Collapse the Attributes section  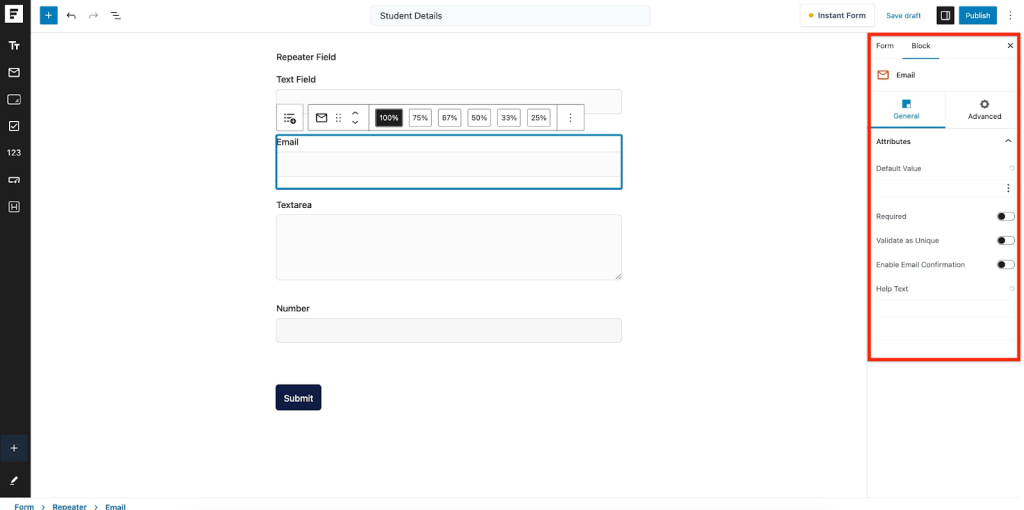pyautogui.click(x=1008, y=142)
